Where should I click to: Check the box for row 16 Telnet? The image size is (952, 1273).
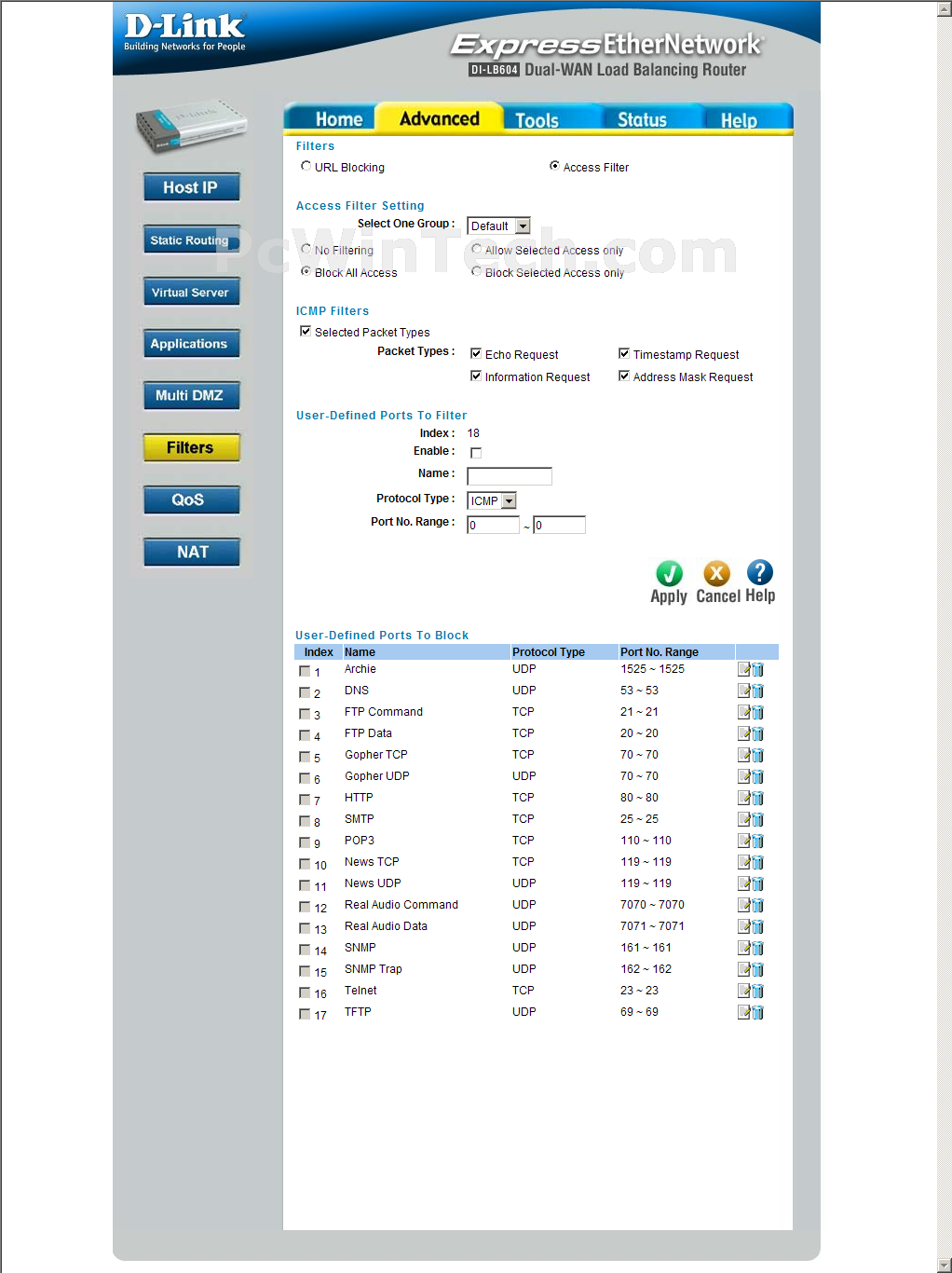tap(305, 992)
